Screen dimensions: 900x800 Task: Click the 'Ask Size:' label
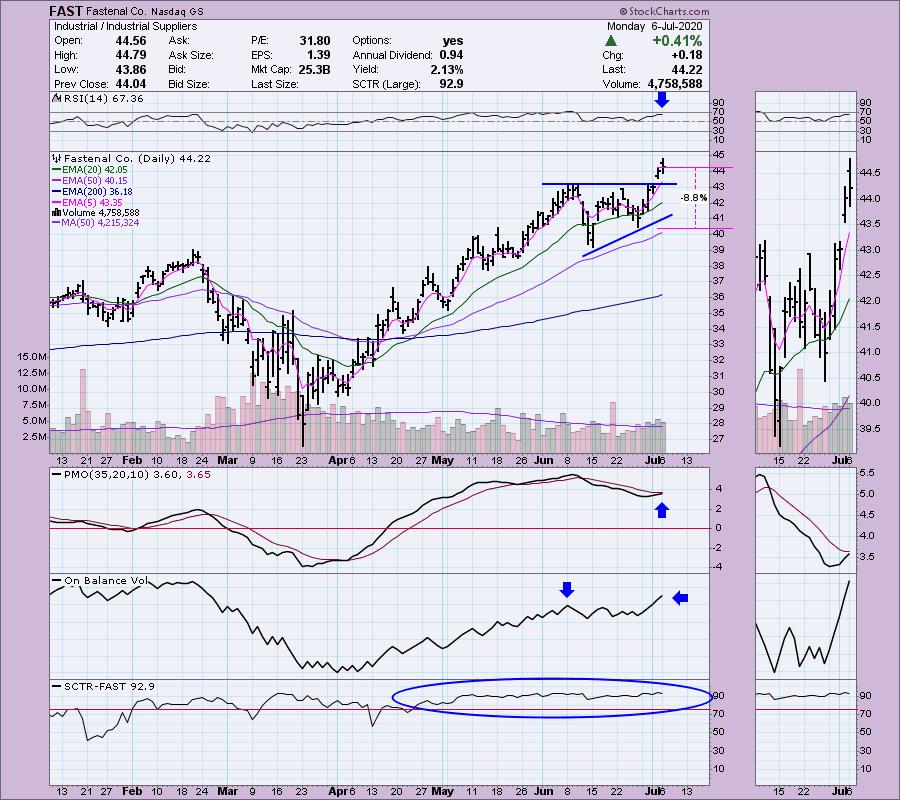(191, 55)
